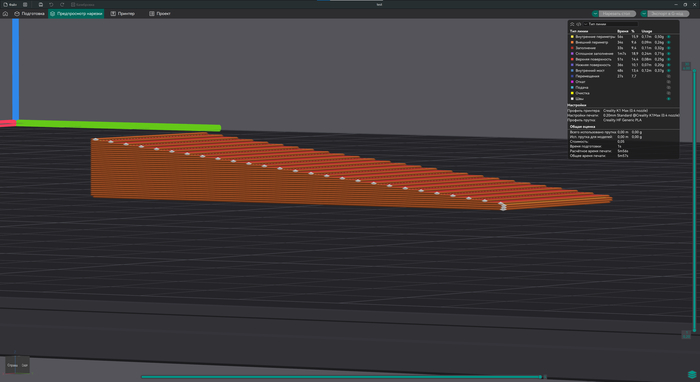This screenshot has height=382, width=700.
Task: Click the Время column header
Action: point(623,31)
